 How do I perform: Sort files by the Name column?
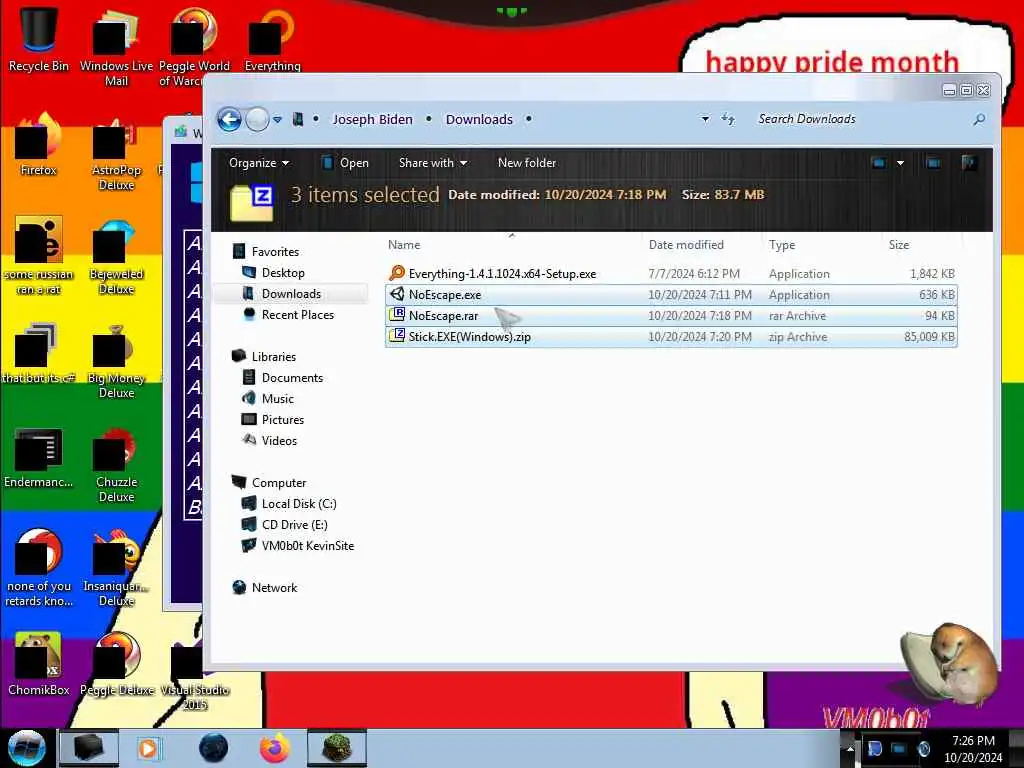coord(404,245)
